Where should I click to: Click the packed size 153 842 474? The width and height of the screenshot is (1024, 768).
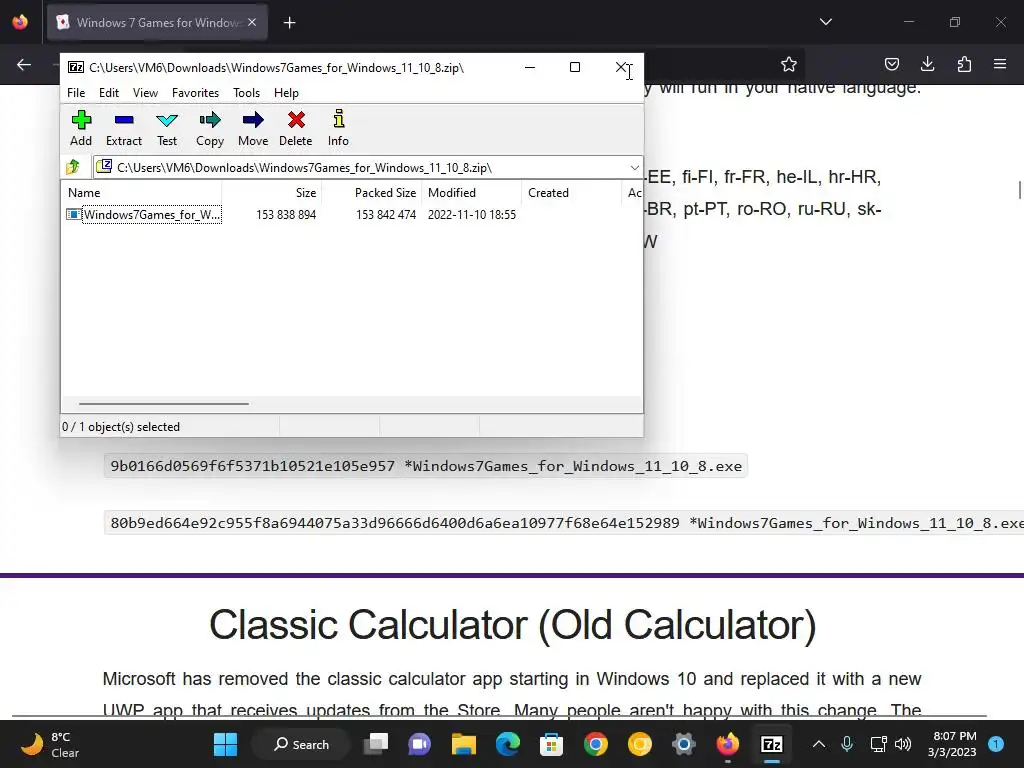(x=386, y=215)
